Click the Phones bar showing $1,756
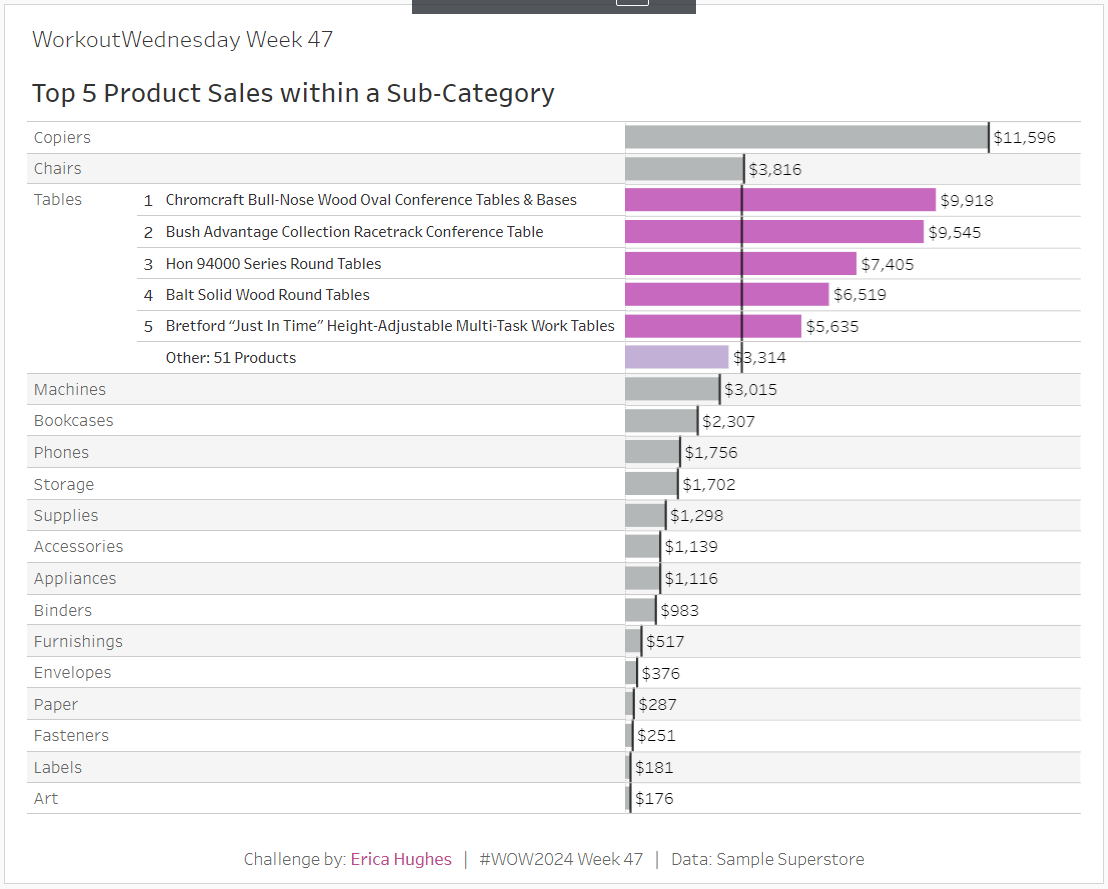The width and height of the screenshot is (1108, 889). [x=652, y=452]
